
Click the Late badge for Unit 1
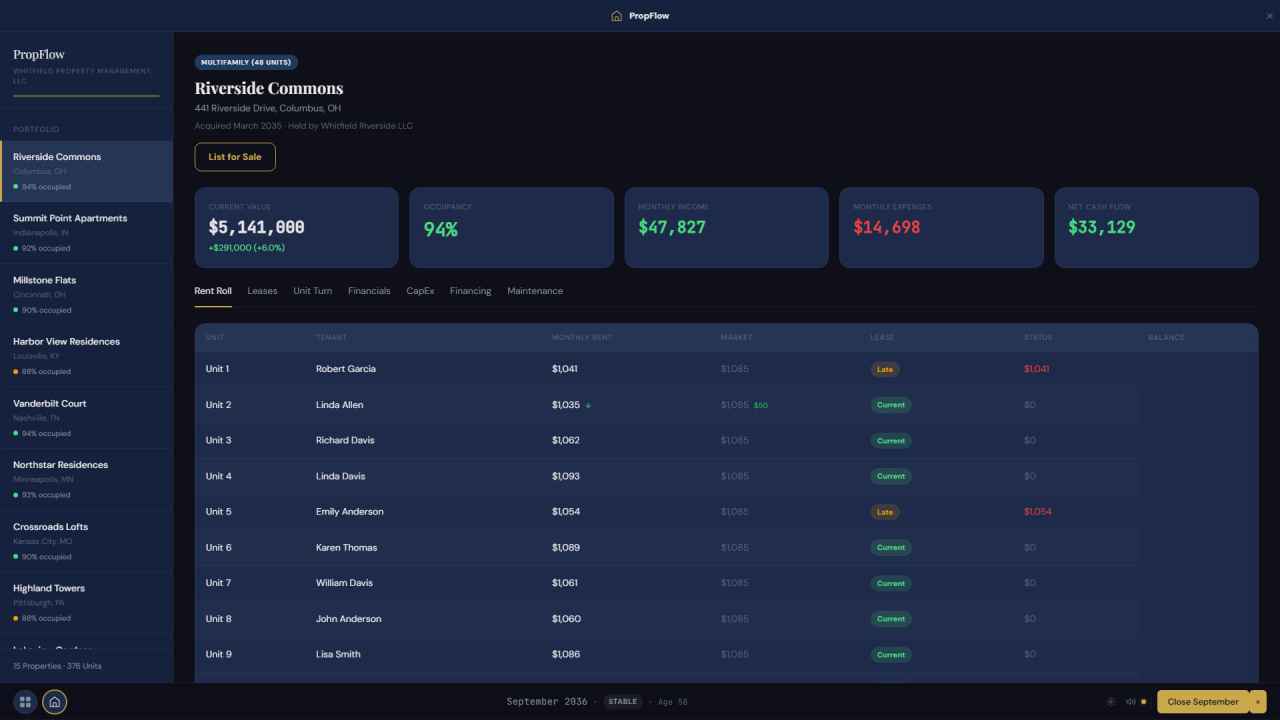click(885, 369)
